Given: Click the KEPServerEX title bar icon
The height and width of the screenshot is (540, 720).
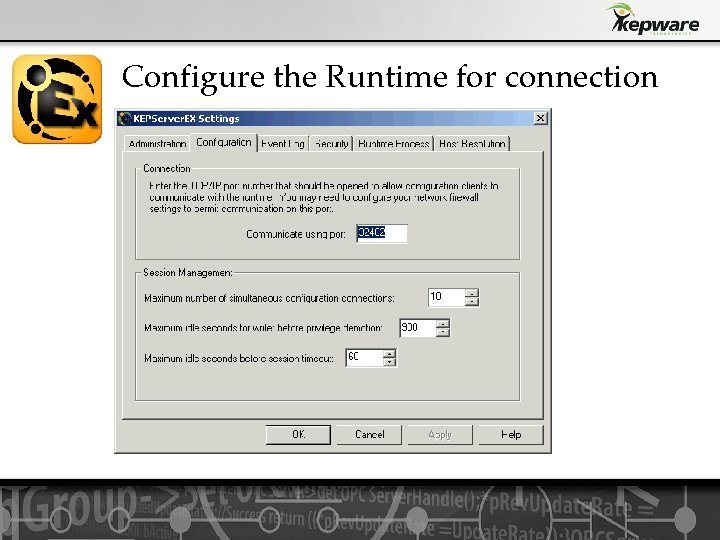Looking at the screenshot, I should [x=124, y=118].
